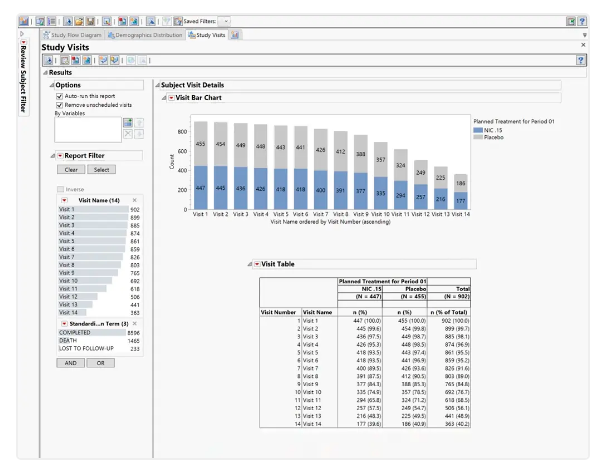Click the add new report tab chart icon

pyautogui.click(x=235, y=35)
